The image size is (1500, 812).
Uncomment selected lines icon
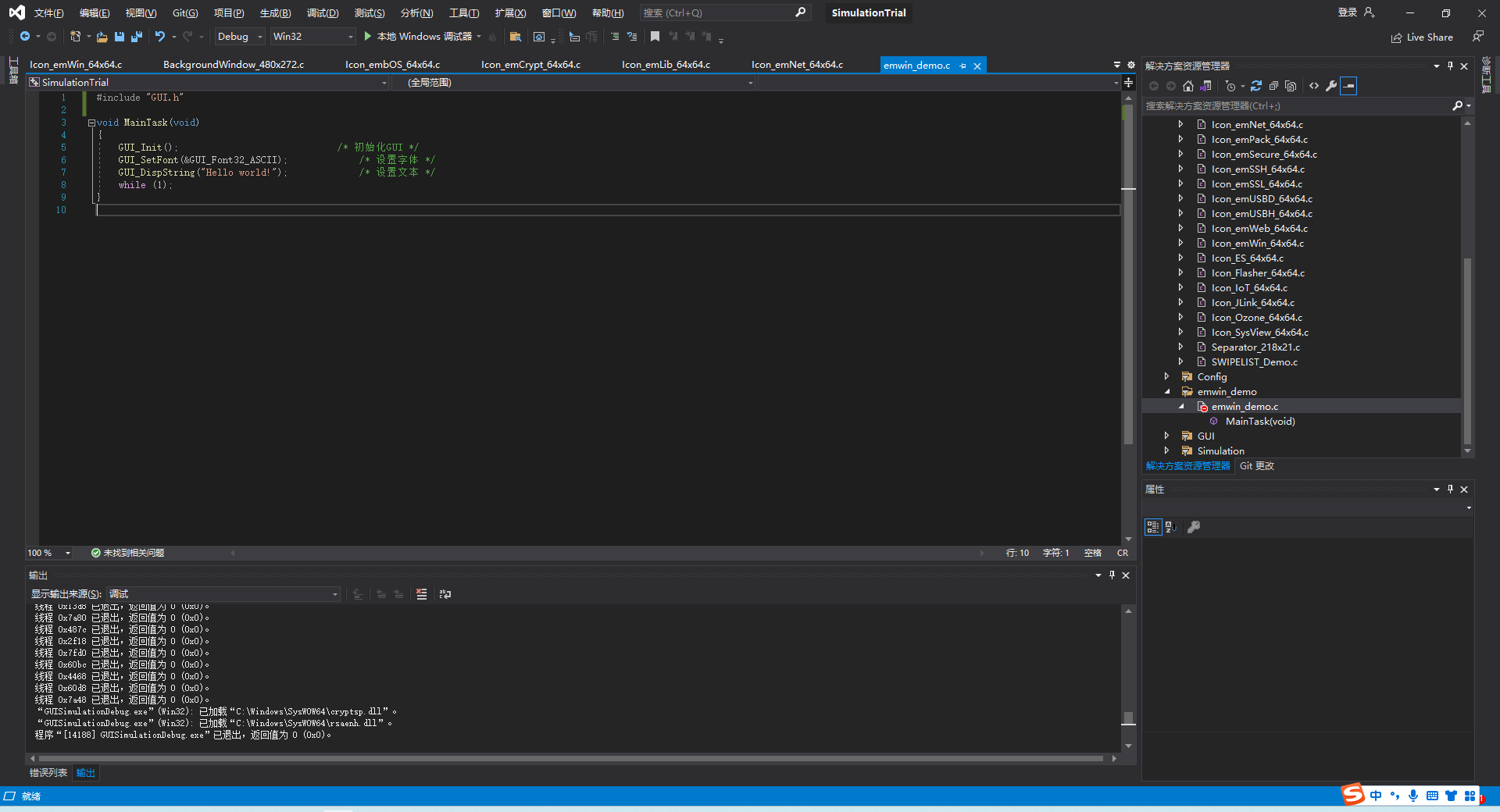632,37
